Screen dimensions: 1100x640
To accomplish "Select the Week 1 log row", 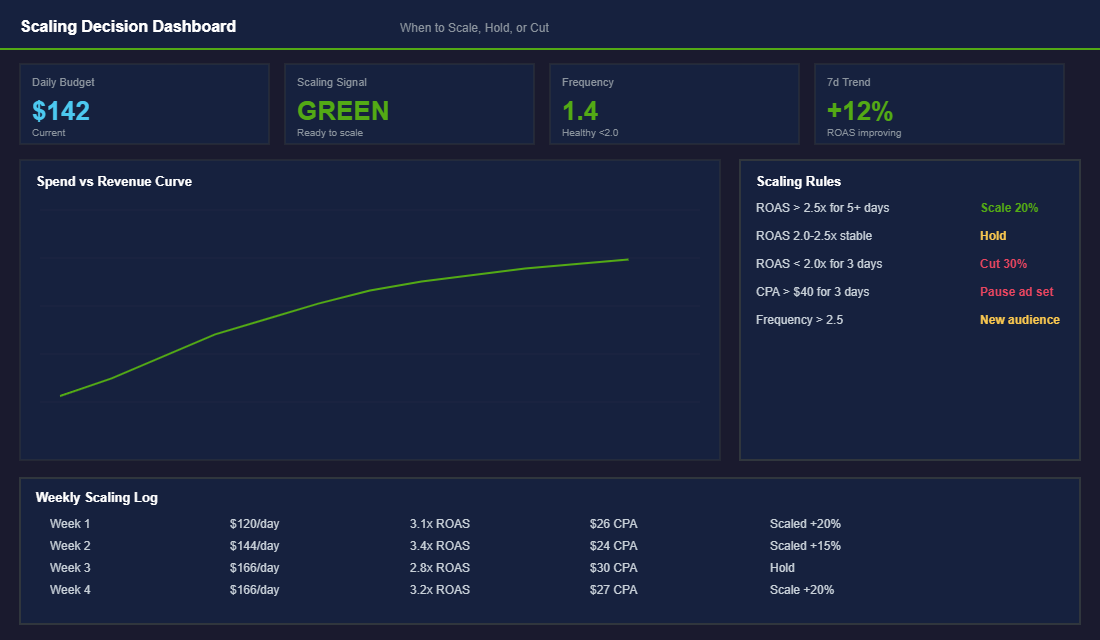I will coord(70,523).
